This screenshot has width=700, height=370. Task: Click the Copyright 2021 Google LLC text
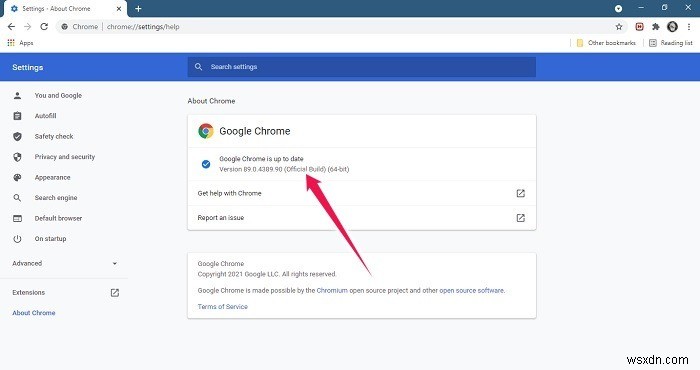point(267,274)
